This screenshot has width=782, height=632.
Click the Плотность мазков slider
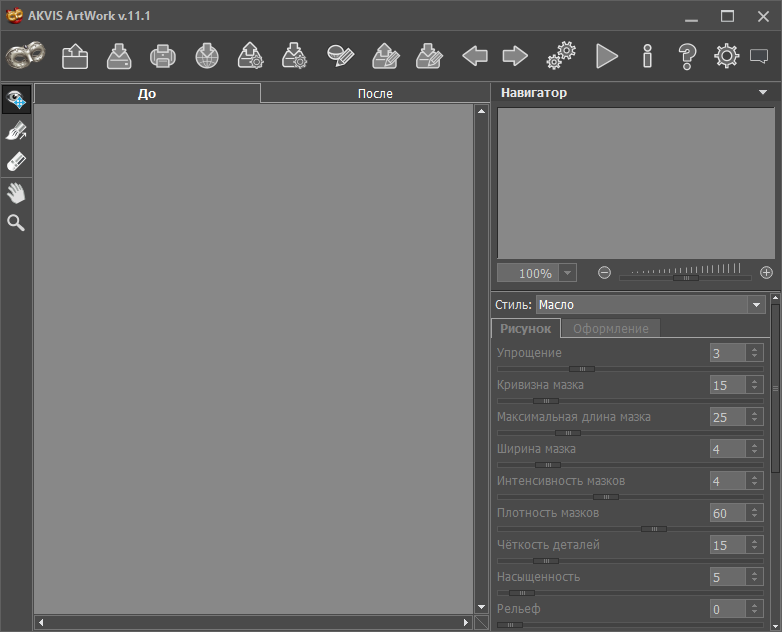[x=630, y=529]
